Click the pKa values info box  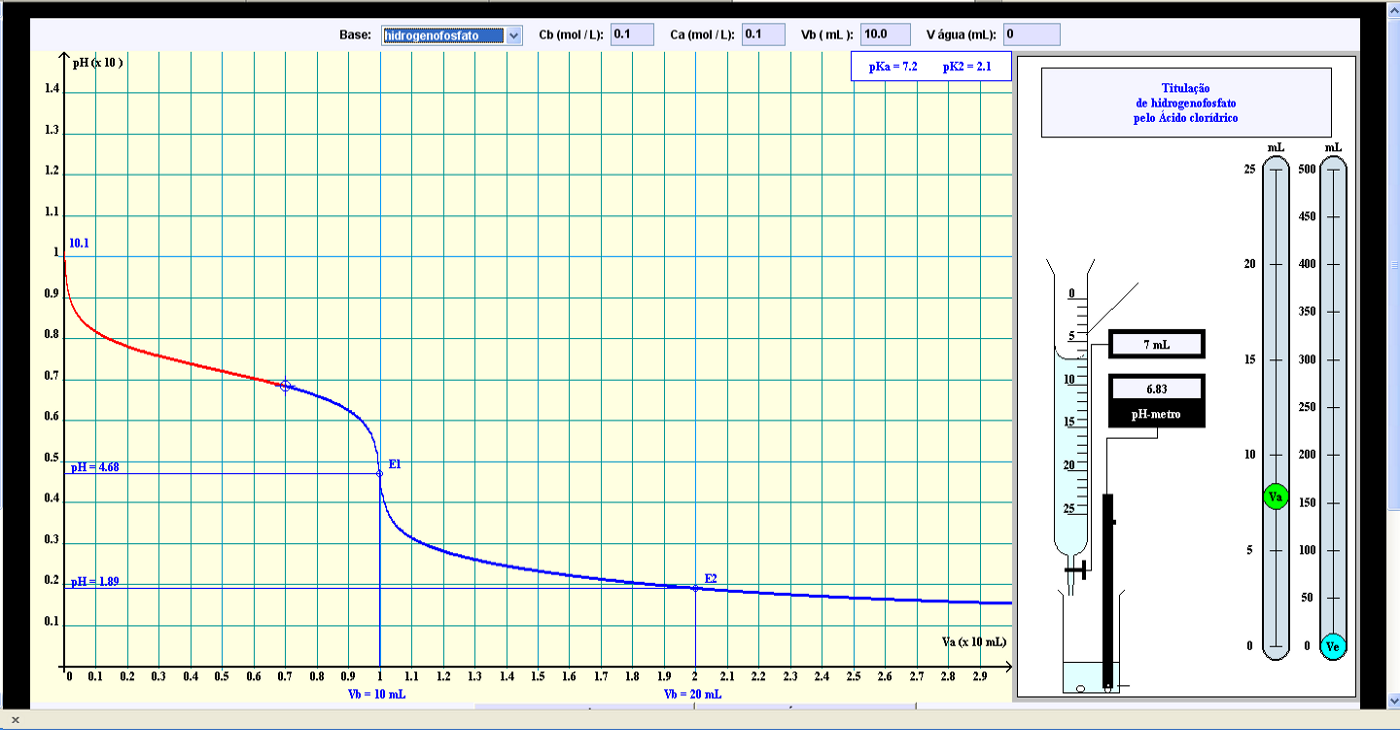pyautogui.click(x=930, y=67)
